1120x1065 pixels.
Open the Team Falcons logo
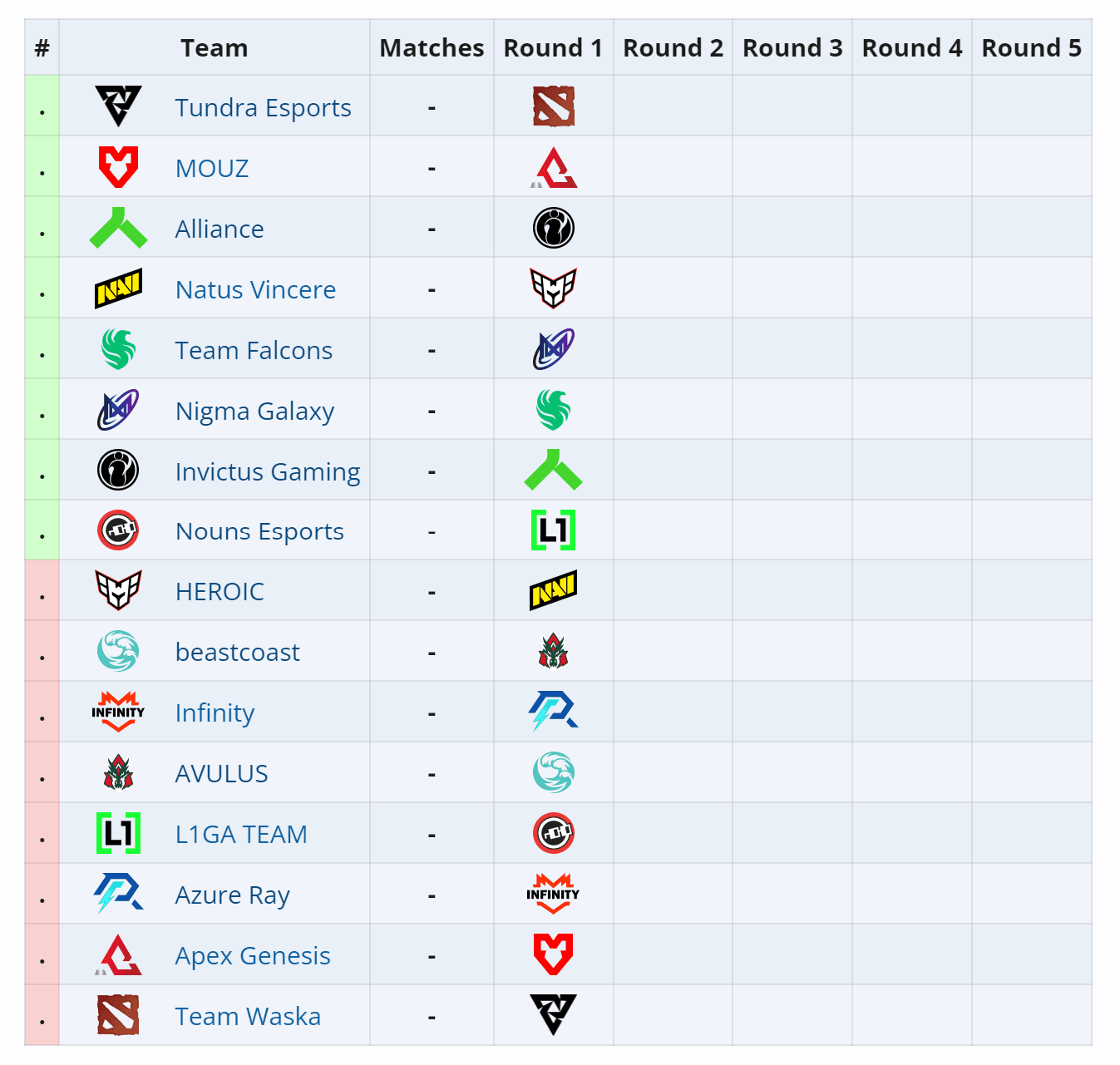pos(117,349)
